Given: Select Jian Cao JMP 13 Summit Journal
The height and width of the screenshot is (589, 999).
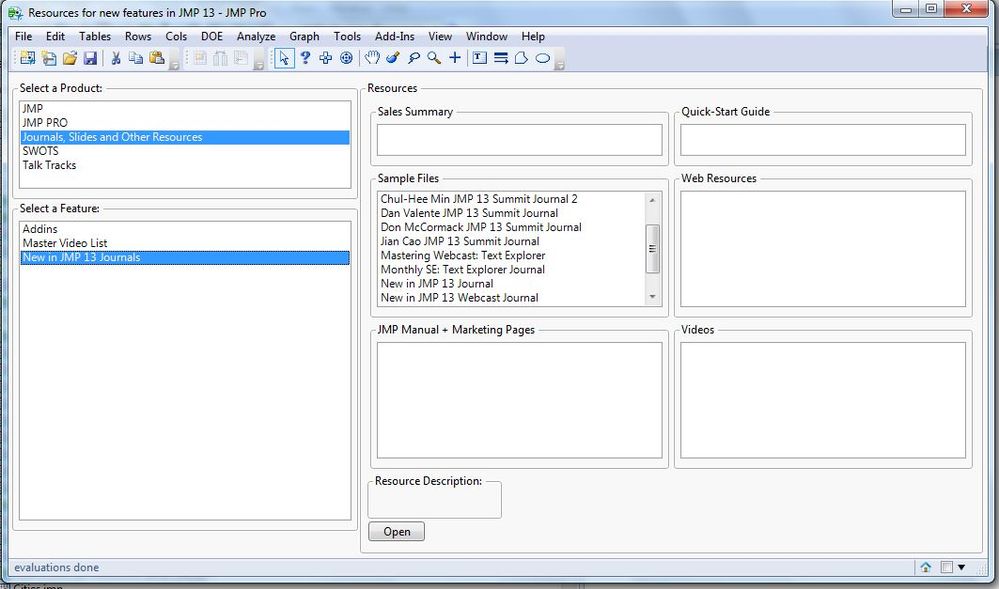Looking at the screenshot, I should [x=511, y=241].
